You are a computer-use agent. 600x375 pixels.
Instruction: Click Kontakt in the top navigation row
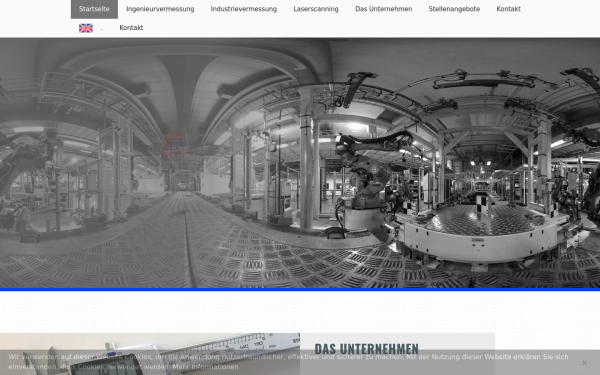(x=508, y=9)
